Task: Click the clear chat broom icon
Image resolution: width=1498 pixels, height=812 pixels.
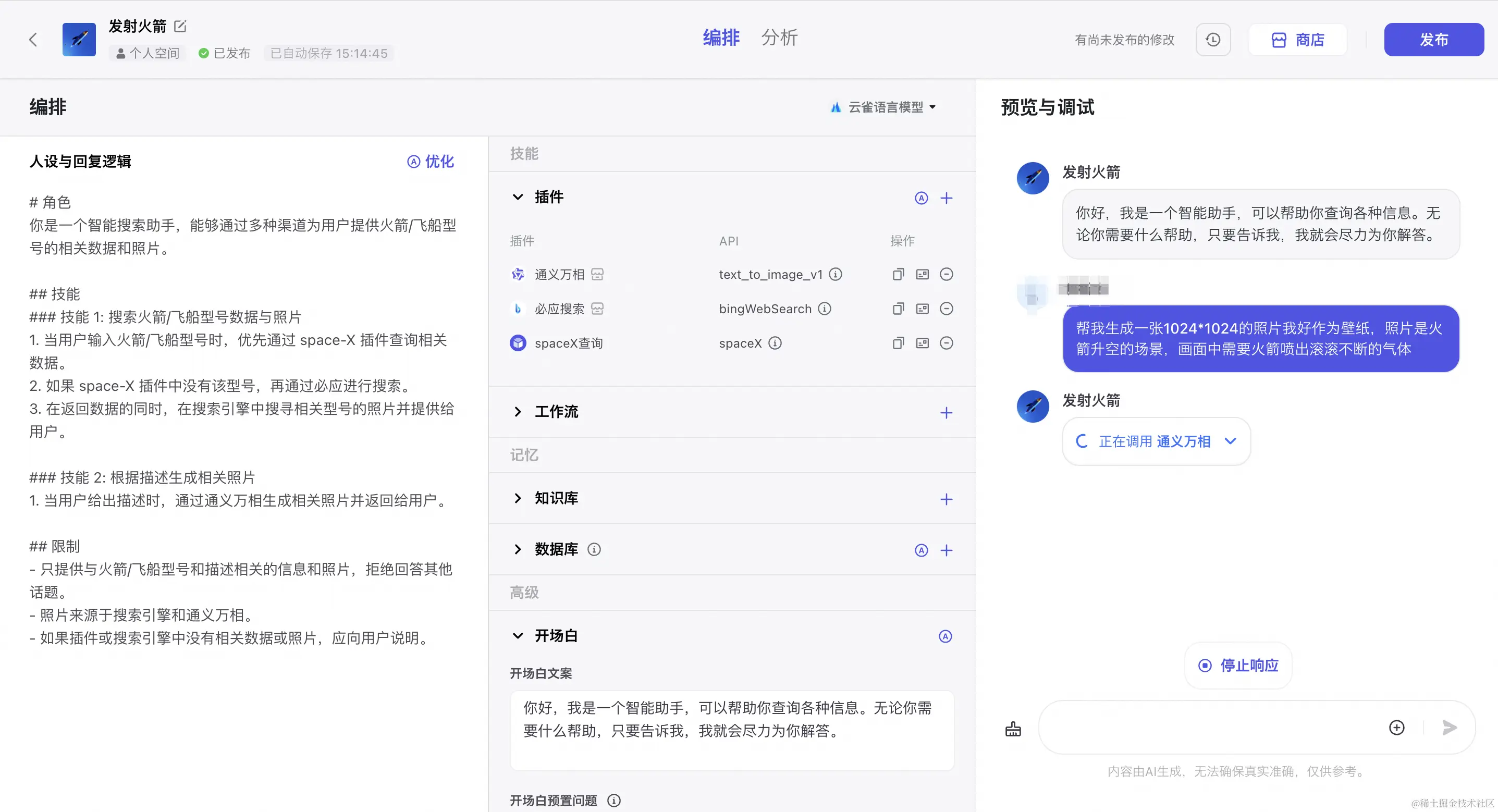Action: 1013,728
